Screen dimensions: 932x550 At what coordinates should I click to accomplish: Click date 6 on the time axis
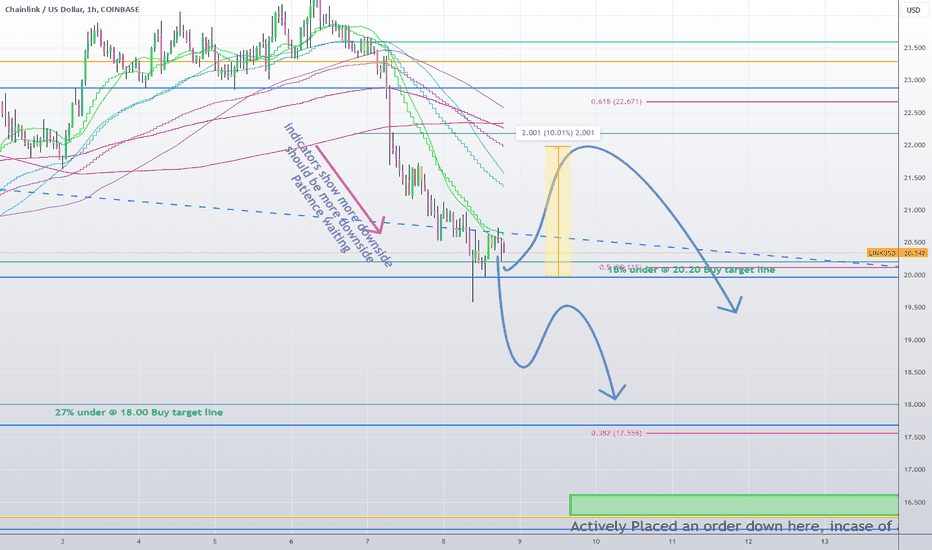291,542
